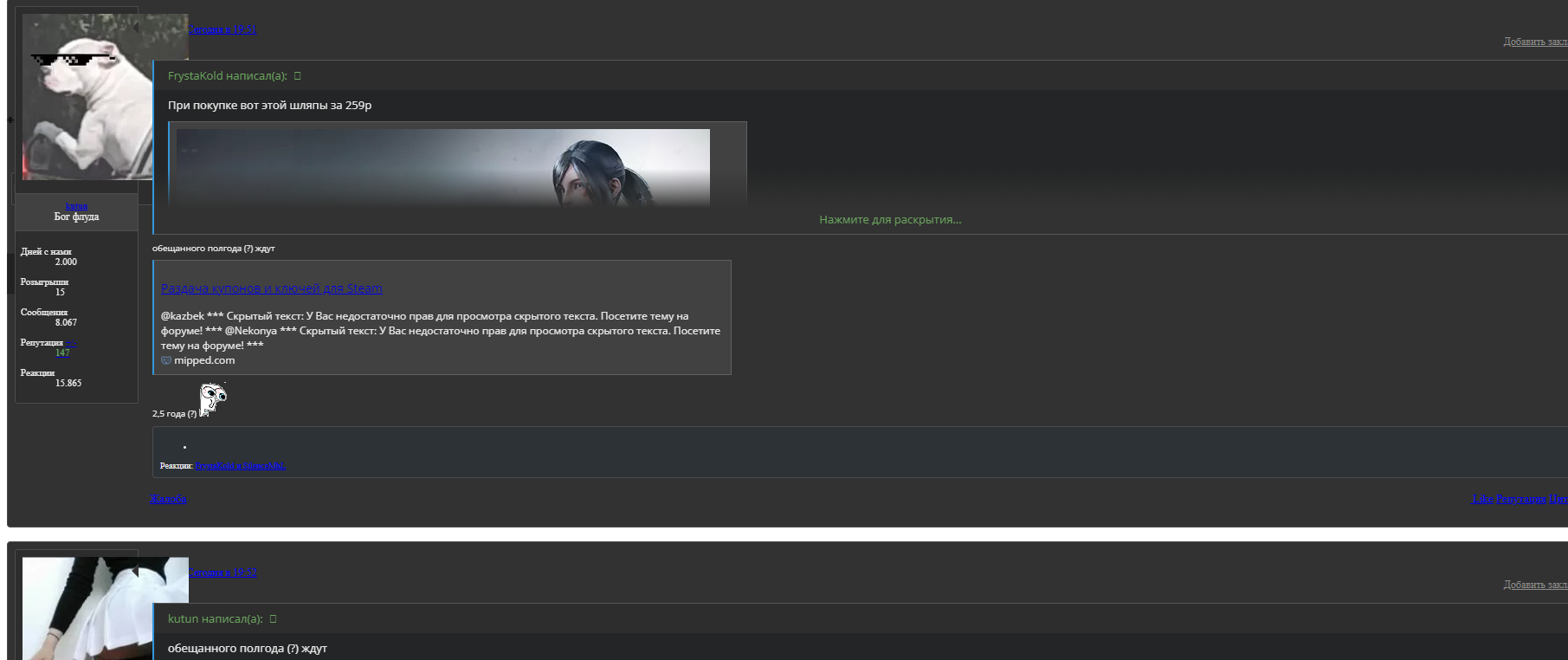Click quoted text 'При покупке вот этой шляпы за 259р'
Viewport: 1568px width, 660px height.
pyautogui.click(x=269, y=106)
